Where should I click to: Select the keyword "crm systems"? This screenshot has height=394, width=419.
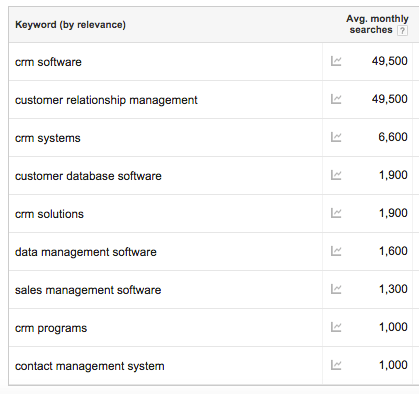coord(48,138)
